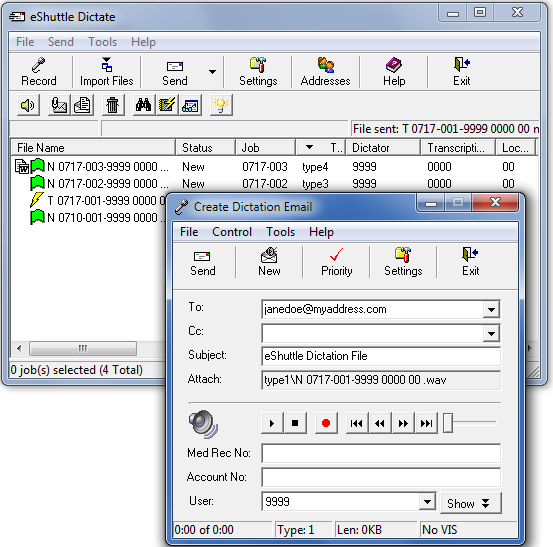Click the Rewind button
553x547 pixels.
tap(380, 423)
